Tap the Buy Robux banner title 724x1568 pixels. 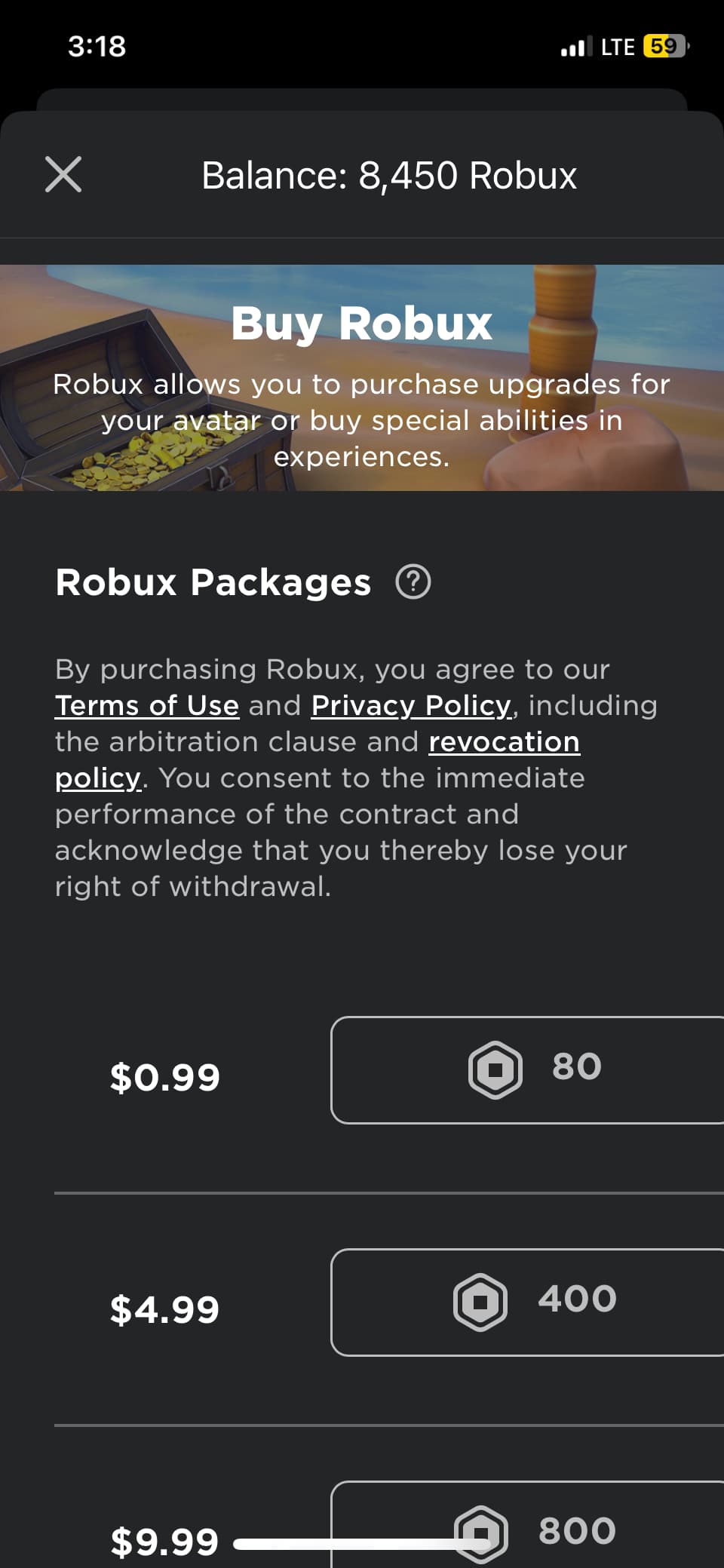click(x=362, y=324)
